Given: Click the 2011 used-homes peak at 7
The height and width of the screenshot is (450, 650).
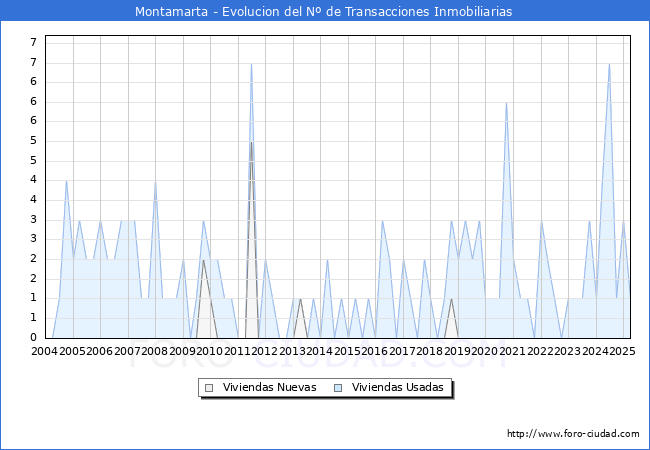Looking at the screenshot, I should (251, 64).
